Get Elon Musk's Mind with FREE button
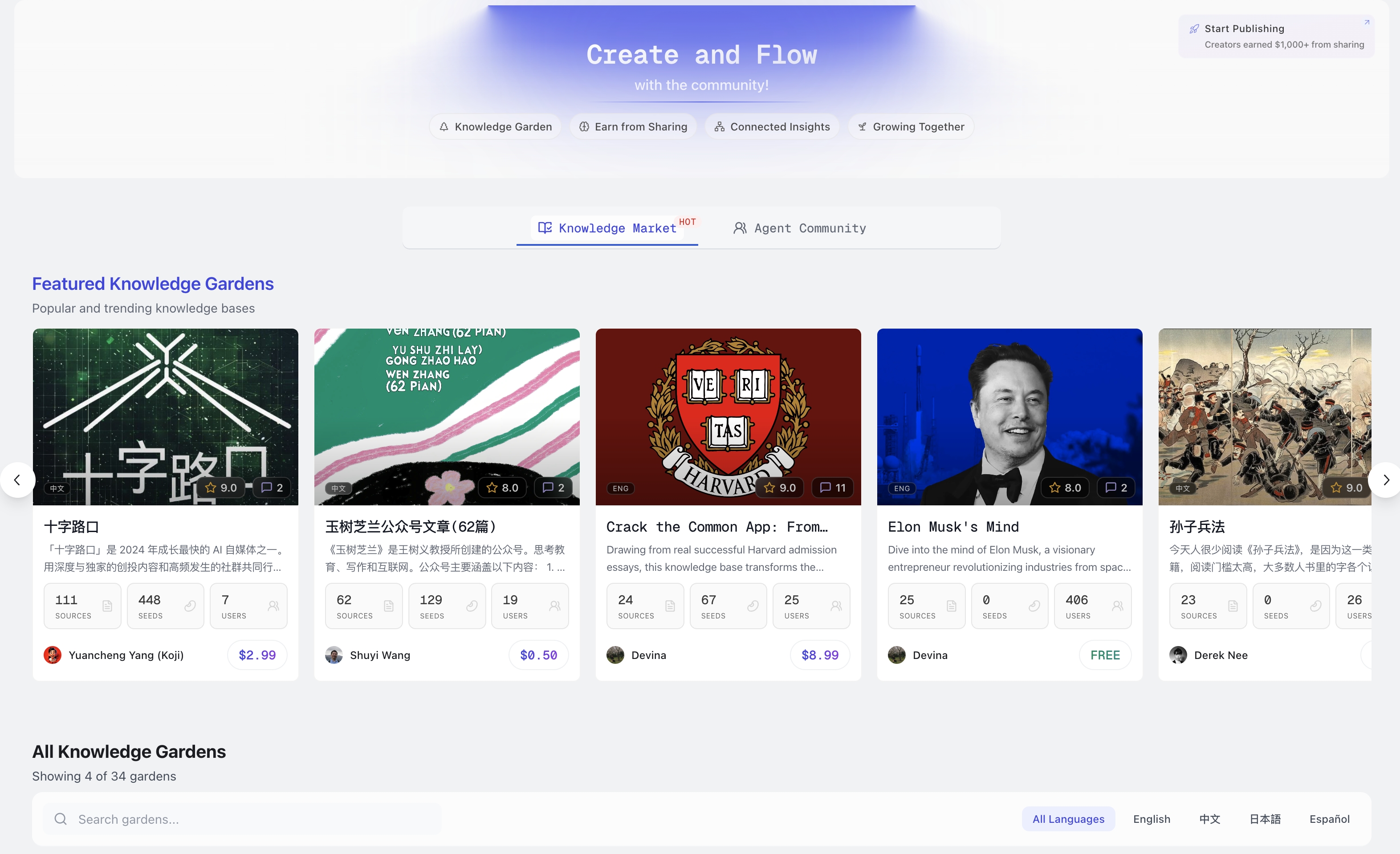Screen dimensions: 1400x854 [1105, 655]
